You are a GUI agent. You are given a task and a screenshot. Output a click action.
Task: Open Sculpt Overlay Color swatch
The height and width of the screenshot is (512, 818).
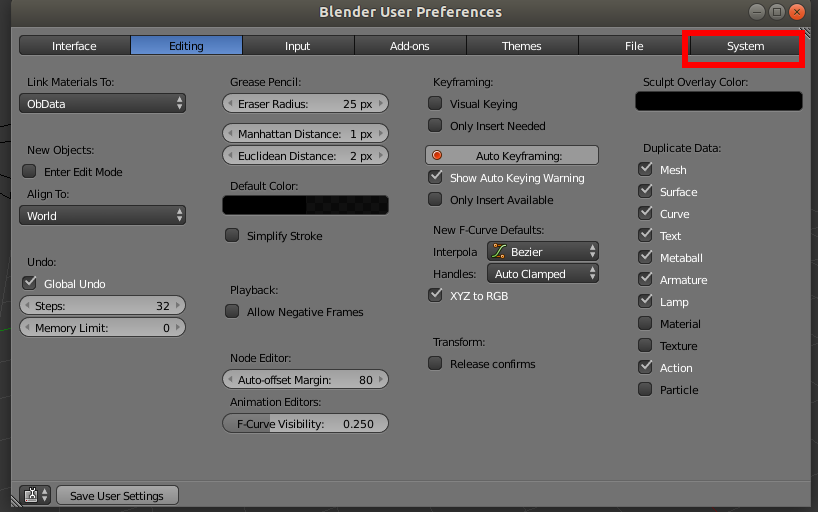click(719, 101)
